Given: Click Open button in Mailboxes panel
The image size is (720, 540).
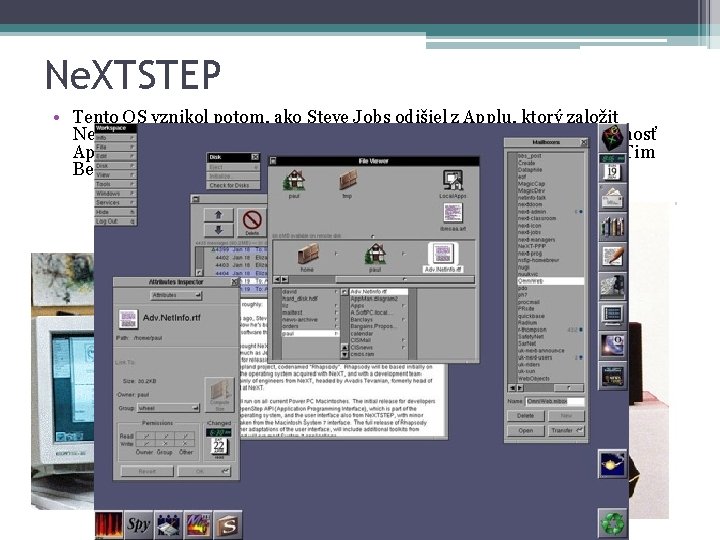Looking at the screenshot, I should 525,430.
